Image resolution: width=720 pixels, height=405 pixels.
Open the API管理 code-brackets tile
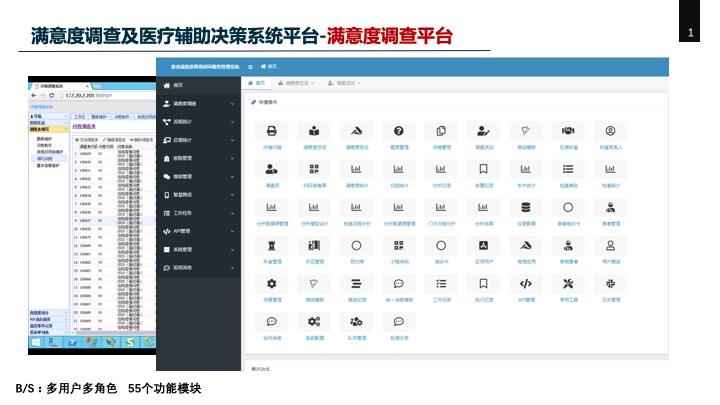click(x=526, y=284)
